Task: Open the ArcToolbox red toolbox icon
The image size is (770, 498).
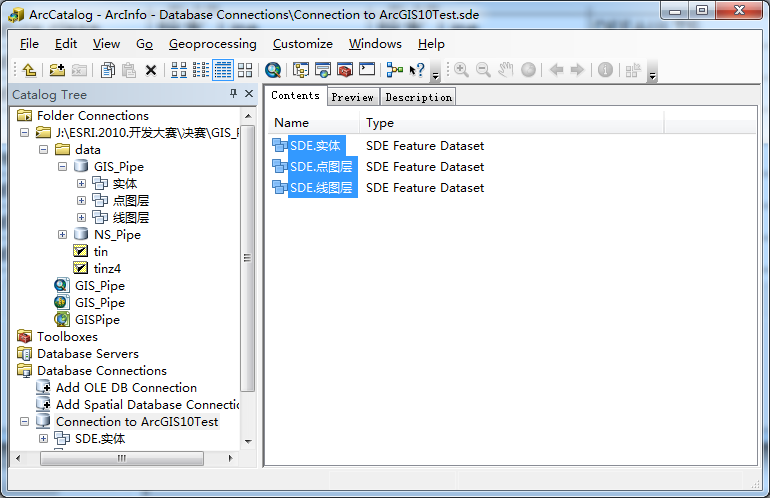Action: point(345,70)
